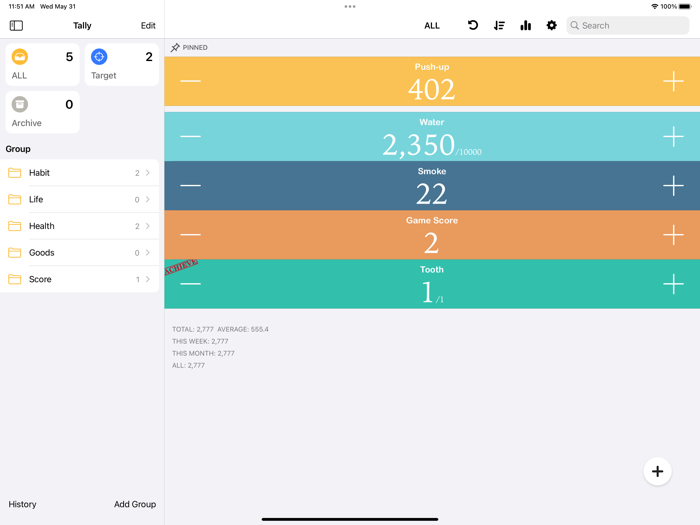Viewport: 700px width, 525px height.
Task: Click into the Search field
Action: point(628,25)
